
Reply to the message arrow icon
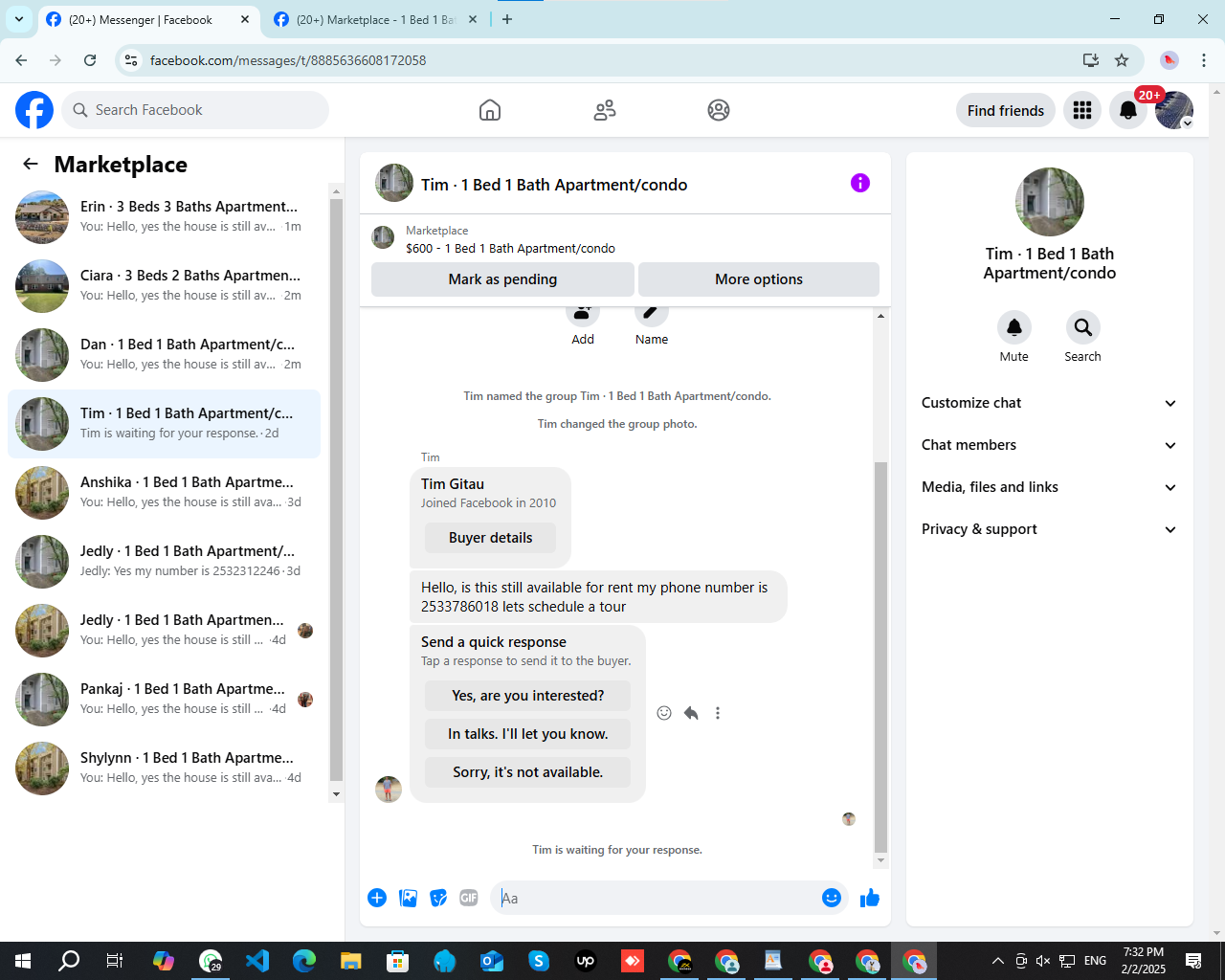tap(691, 713)
